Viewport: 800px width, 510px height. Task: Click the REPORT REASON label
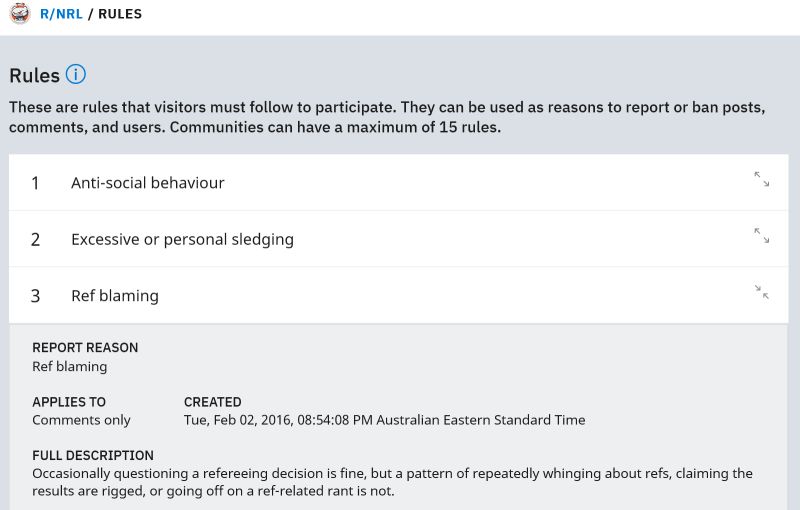tap(85, 347)
